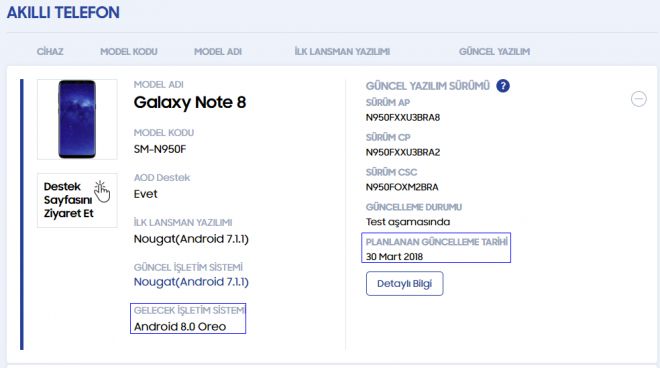This screenshot has width=660, height=368.
Task: Select the MODEL KODU column header
Action: 129,52
